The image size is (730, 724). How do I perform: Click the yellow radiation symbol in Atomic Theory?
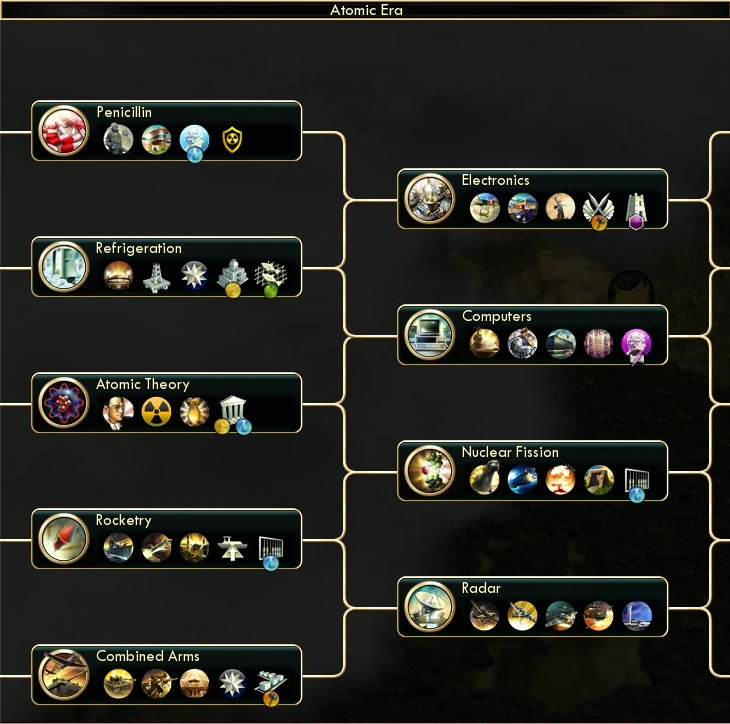coord(156,412)
